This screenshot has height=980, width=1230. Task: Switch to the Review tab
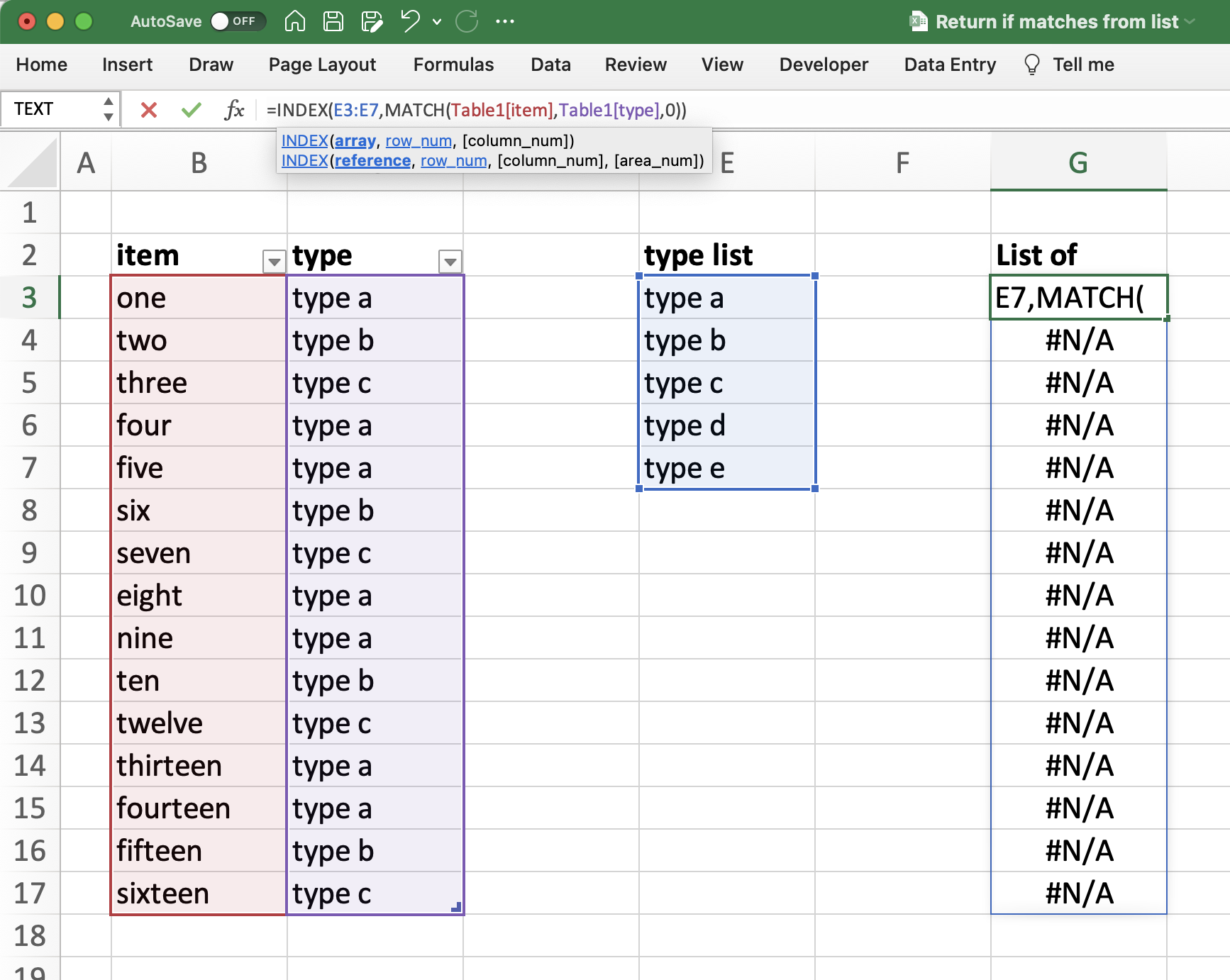636,65
